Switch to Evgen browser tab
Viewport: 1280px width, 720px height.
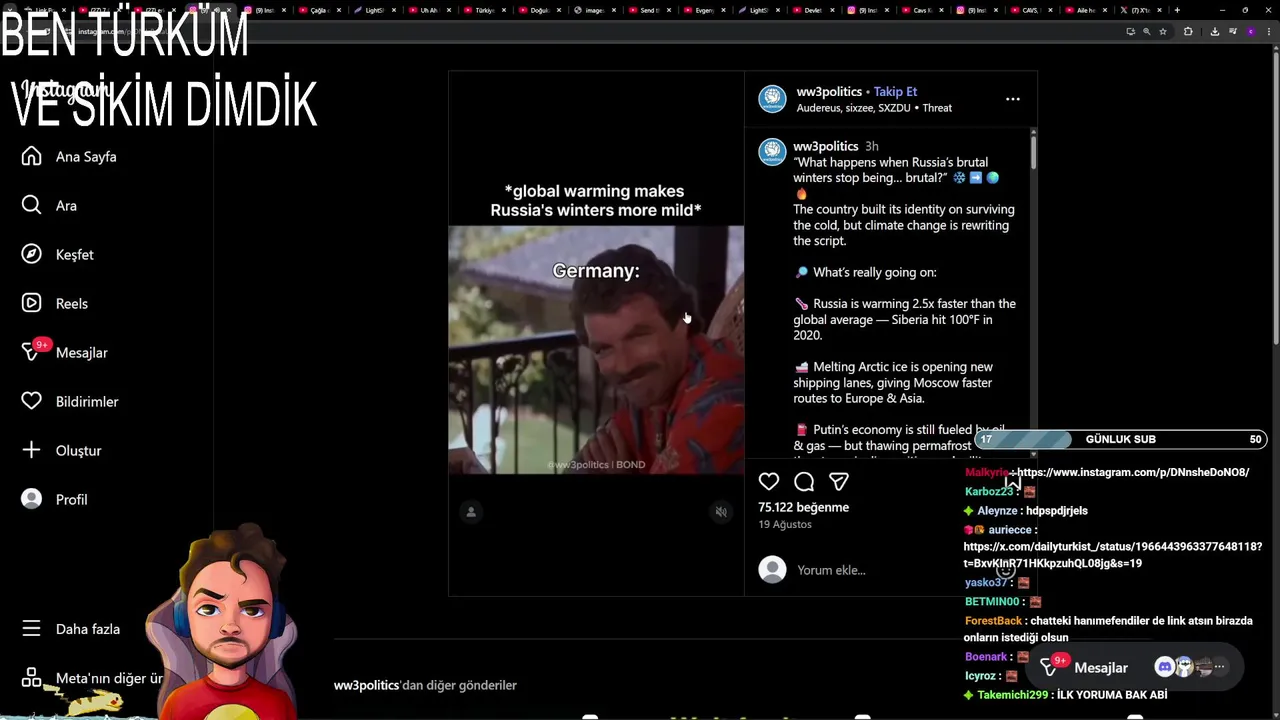click(x=704, y=10)
